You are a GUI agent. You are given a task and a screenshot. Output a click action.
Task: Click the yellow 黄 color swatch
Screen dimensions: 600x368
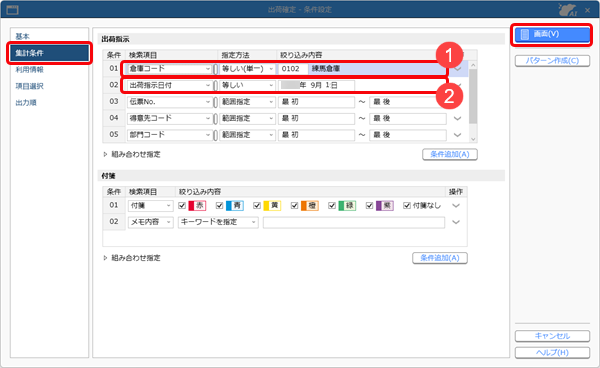272,206
